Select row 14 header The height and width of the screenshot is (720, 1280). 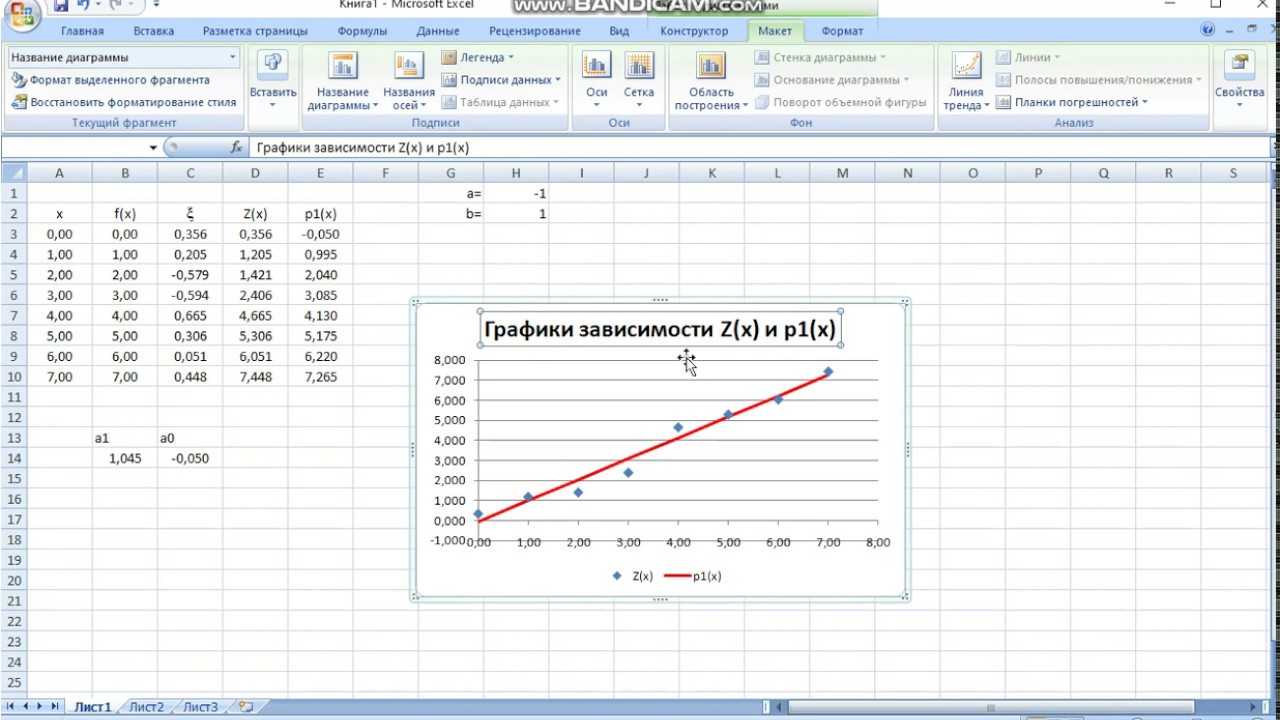coord(13,458)
